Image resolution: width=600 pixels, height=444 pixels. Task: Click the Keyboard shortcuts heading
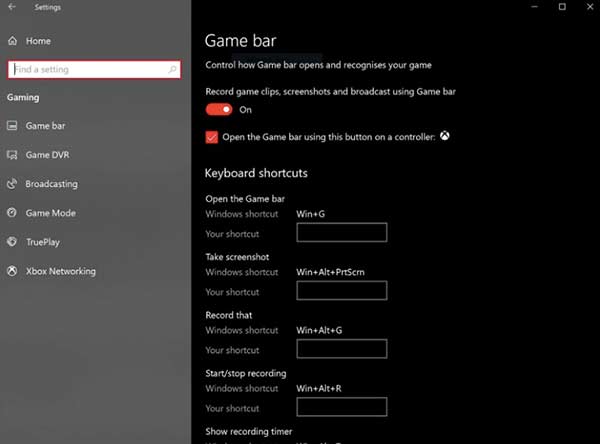point(256,173)
